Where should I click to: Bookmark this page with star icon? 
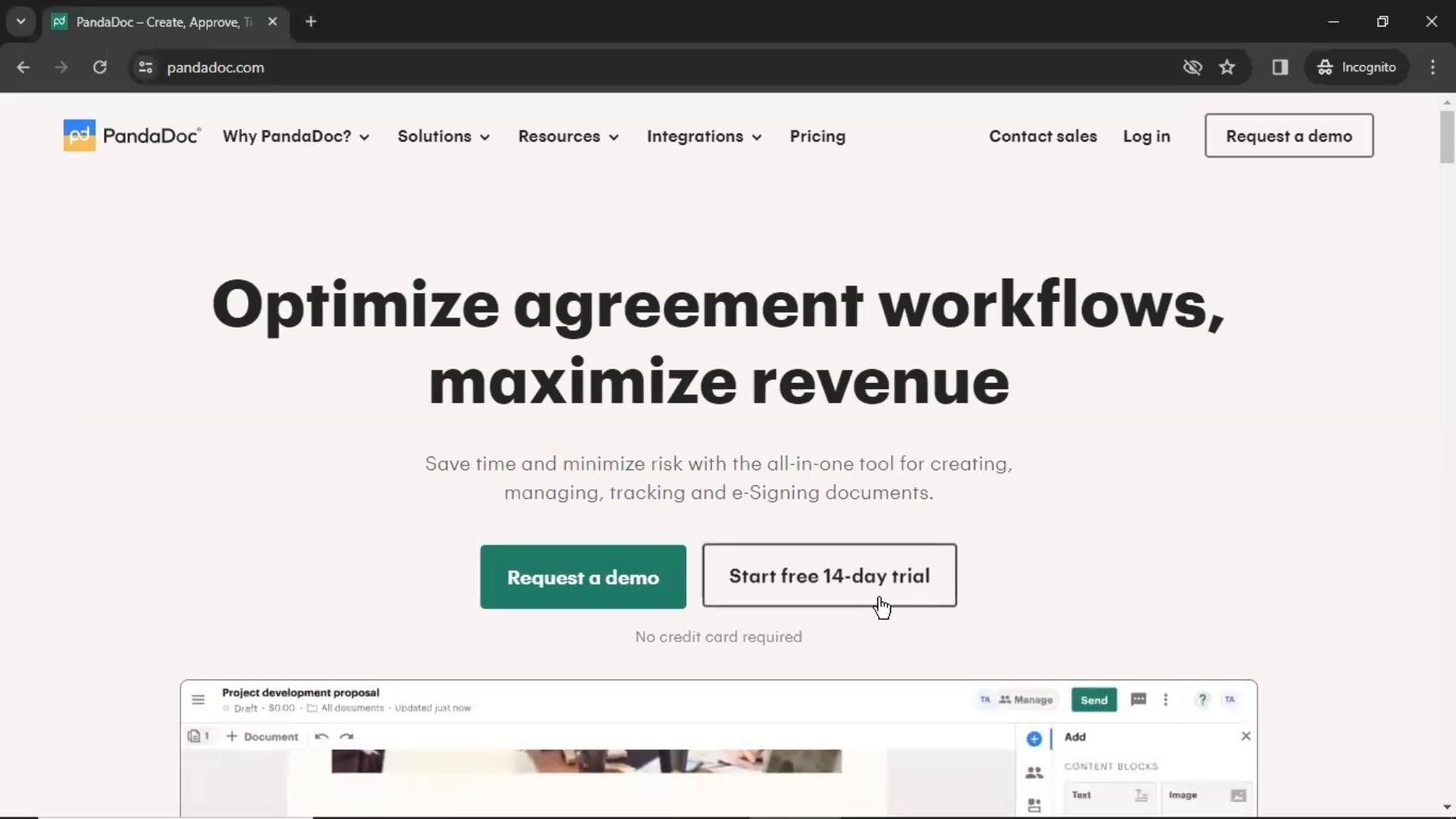[x=1227, y=67]
